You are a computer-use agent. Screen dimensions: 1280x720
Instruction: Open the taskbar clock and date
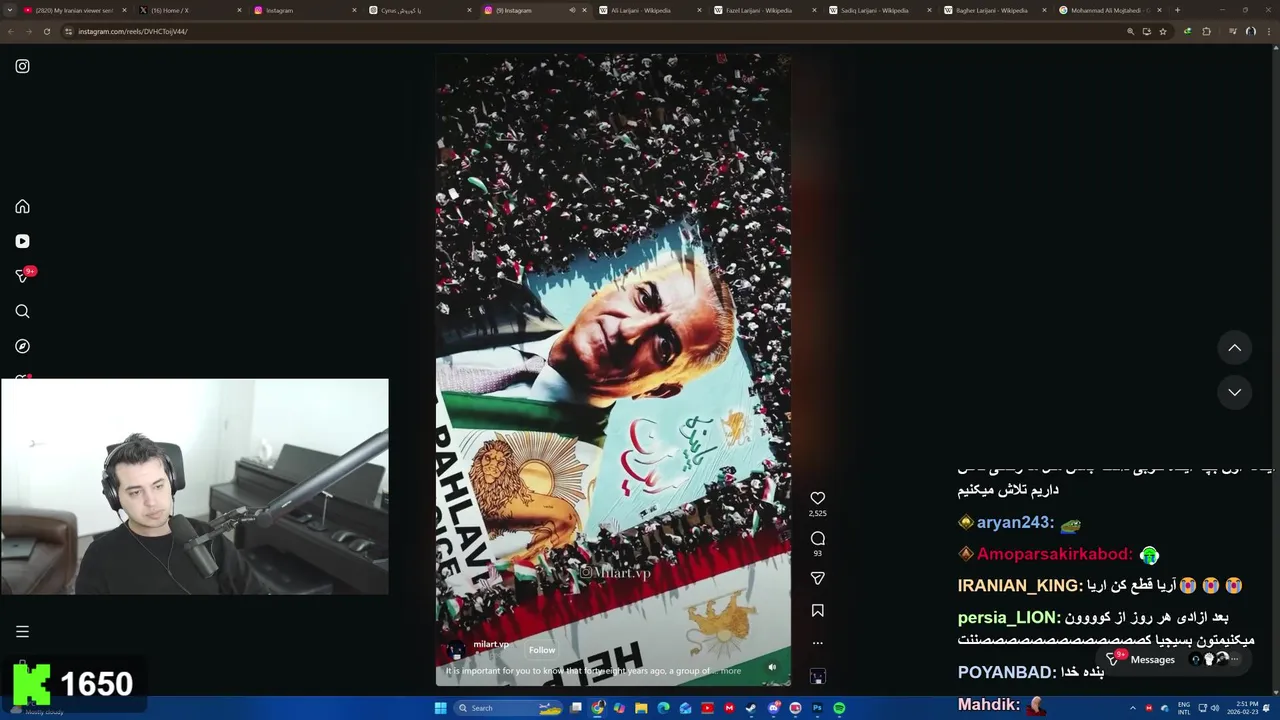(x=1243, y=708)
